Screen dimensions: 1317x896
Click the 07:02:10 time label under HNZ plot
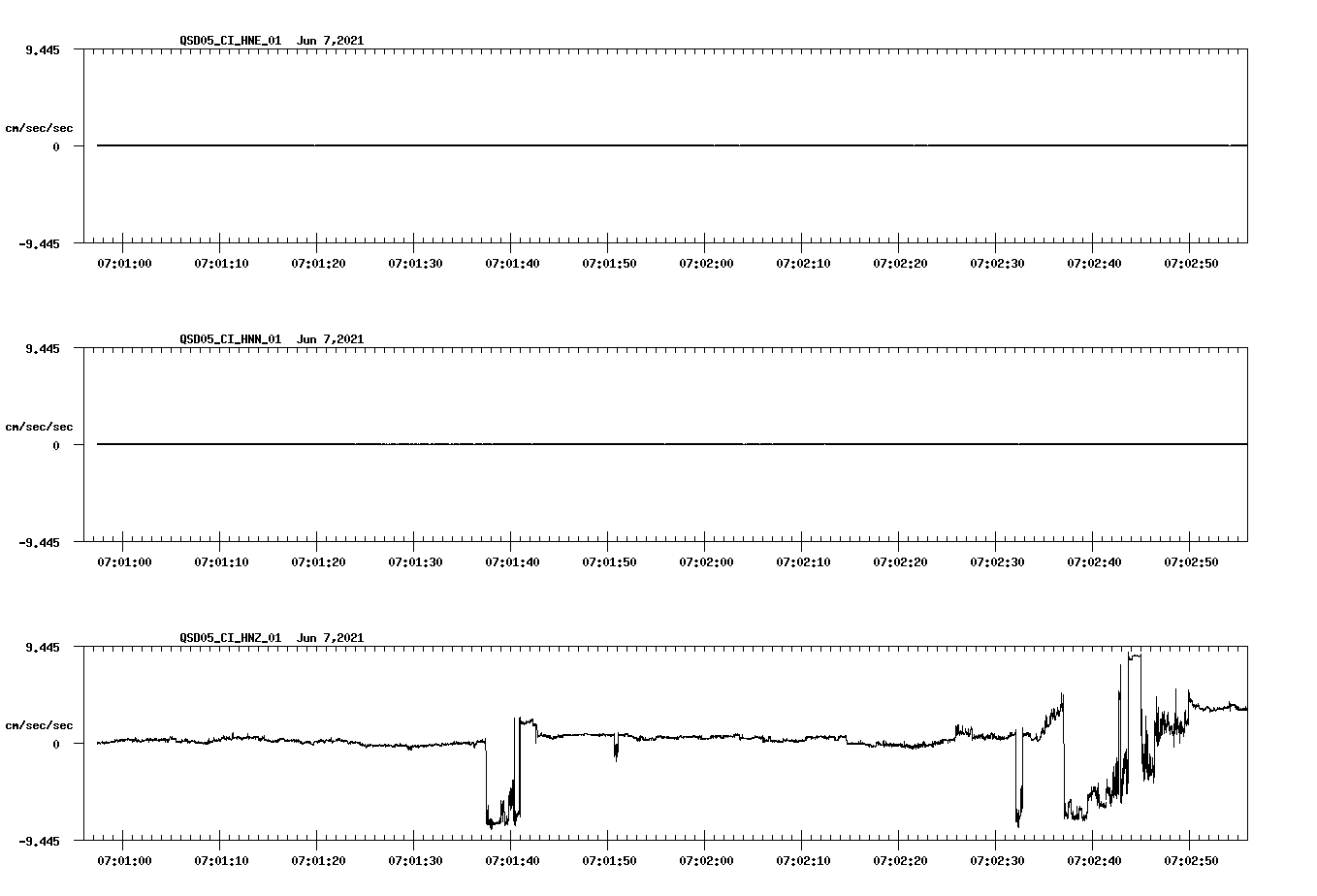click(x=803, y=860)
